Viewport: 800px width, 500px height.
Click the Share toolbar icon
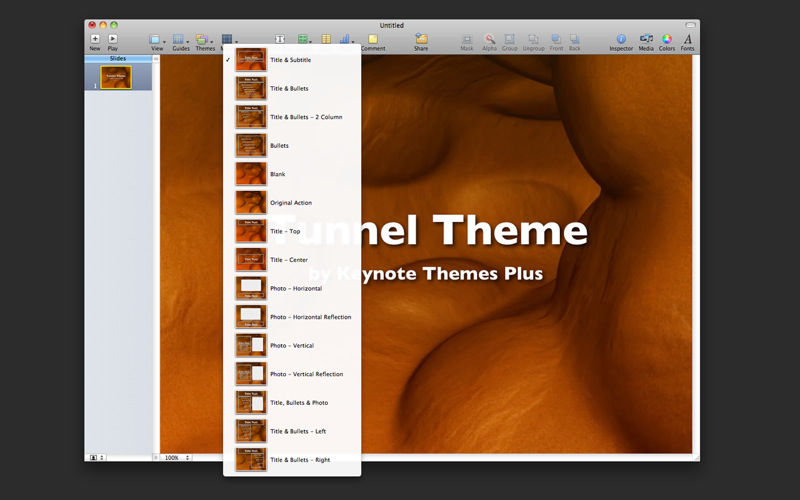tap(421, 38)
